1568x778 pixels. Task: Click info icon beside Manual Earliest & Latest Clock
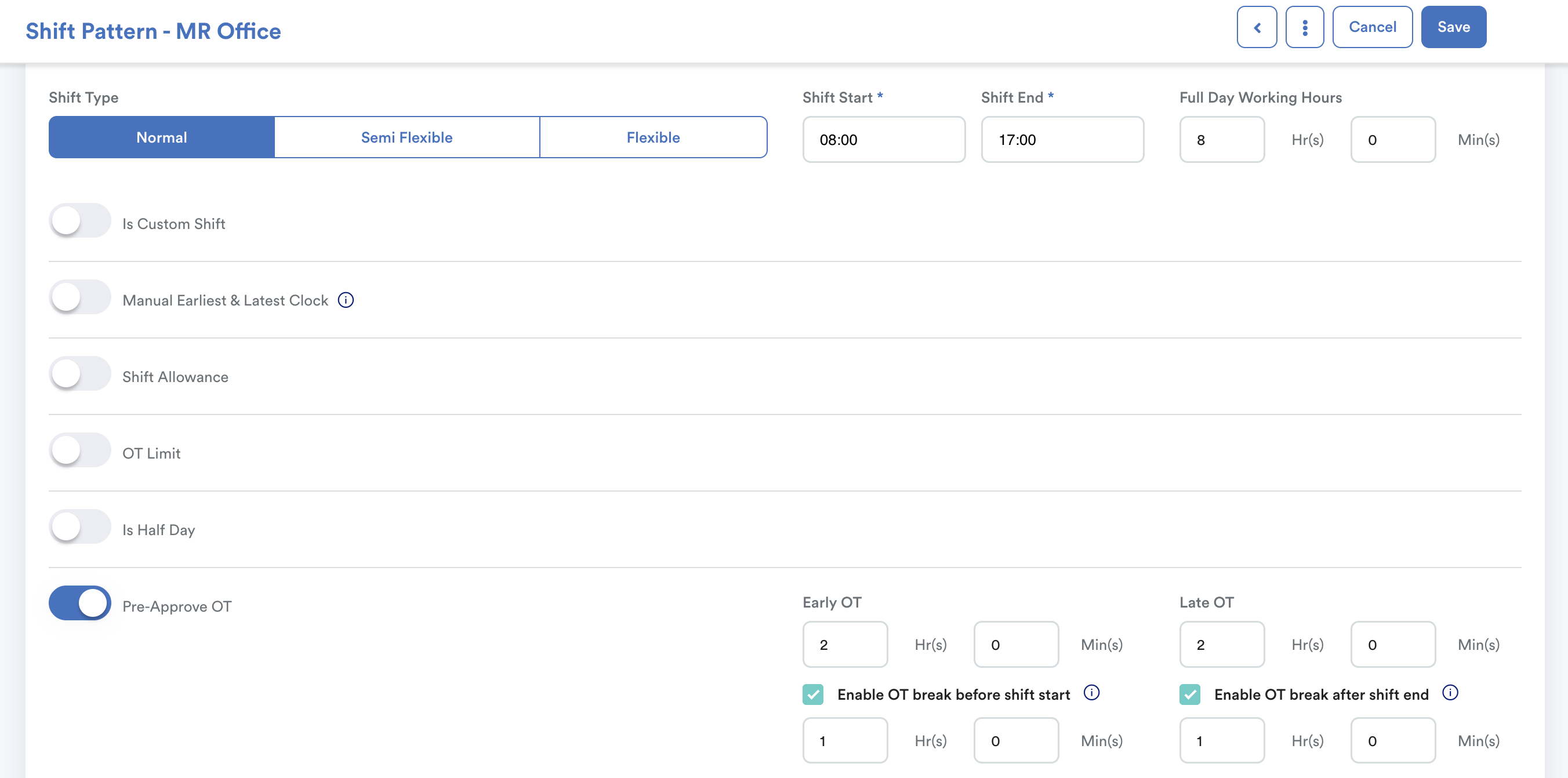(x=345, y=300)
